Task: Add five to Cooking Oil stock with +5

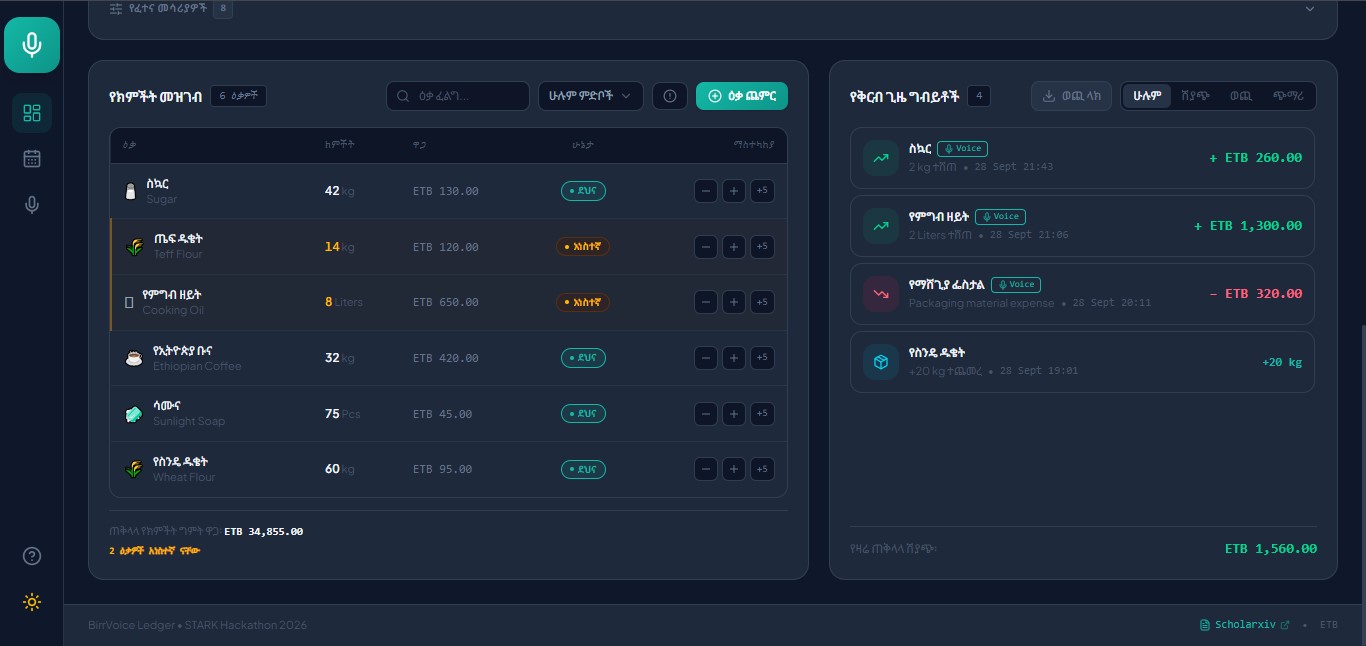Action: click(x=762, y=302)
